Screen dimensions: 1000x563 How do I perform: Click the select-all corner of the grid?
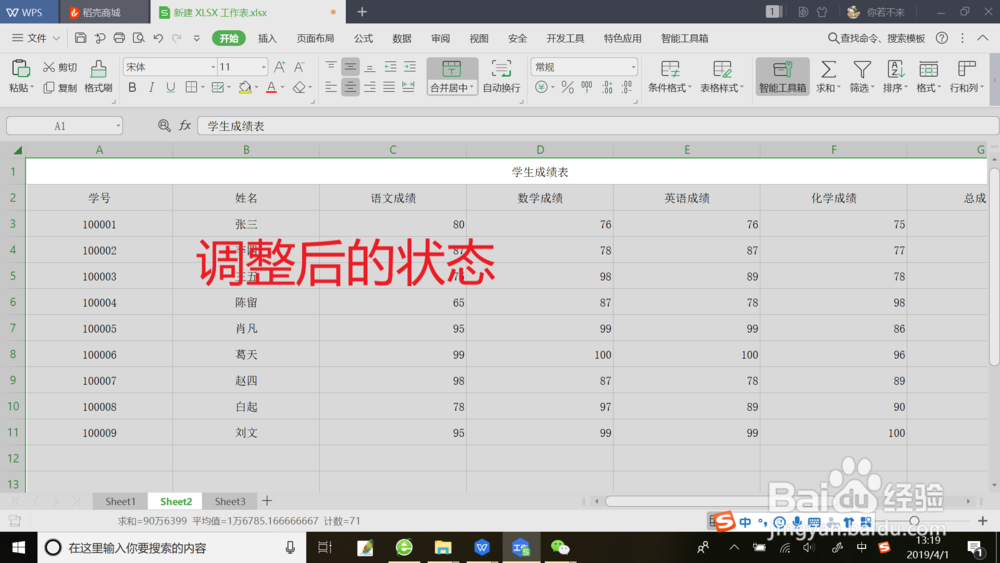[x=17, y=150]
